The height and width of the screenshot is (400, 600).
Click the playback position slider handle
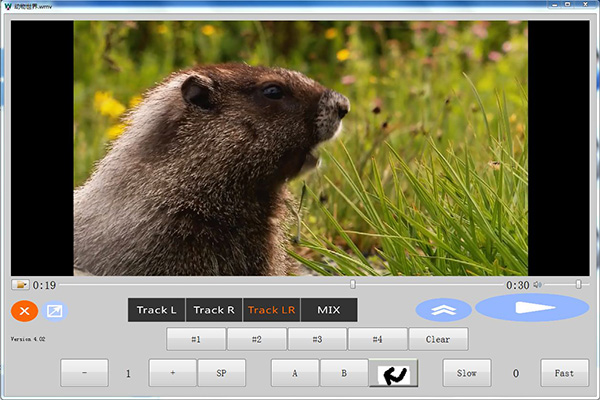353,284
